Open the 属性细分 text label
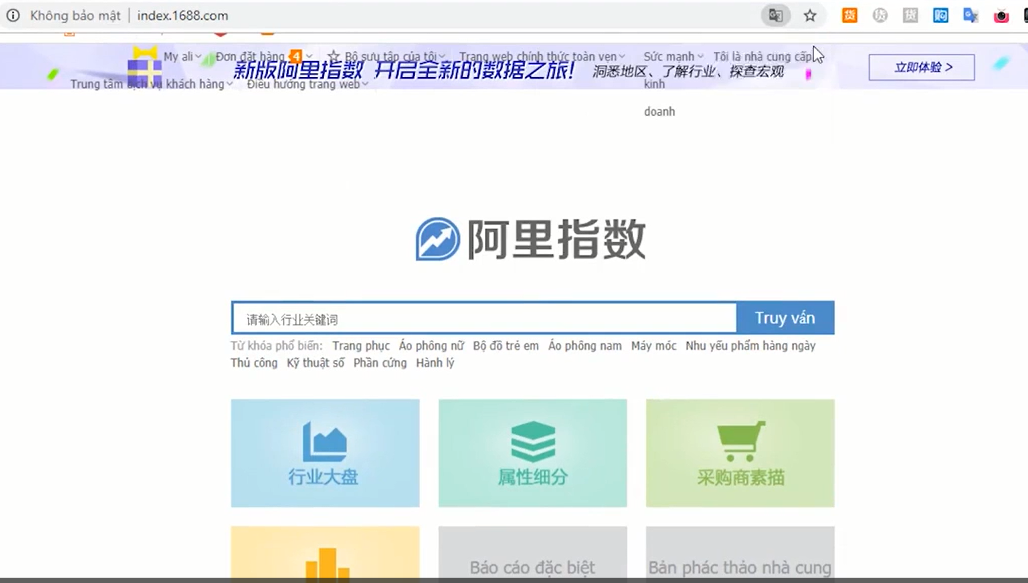Viewport: 1028px width, 583px height. [532, 477]
